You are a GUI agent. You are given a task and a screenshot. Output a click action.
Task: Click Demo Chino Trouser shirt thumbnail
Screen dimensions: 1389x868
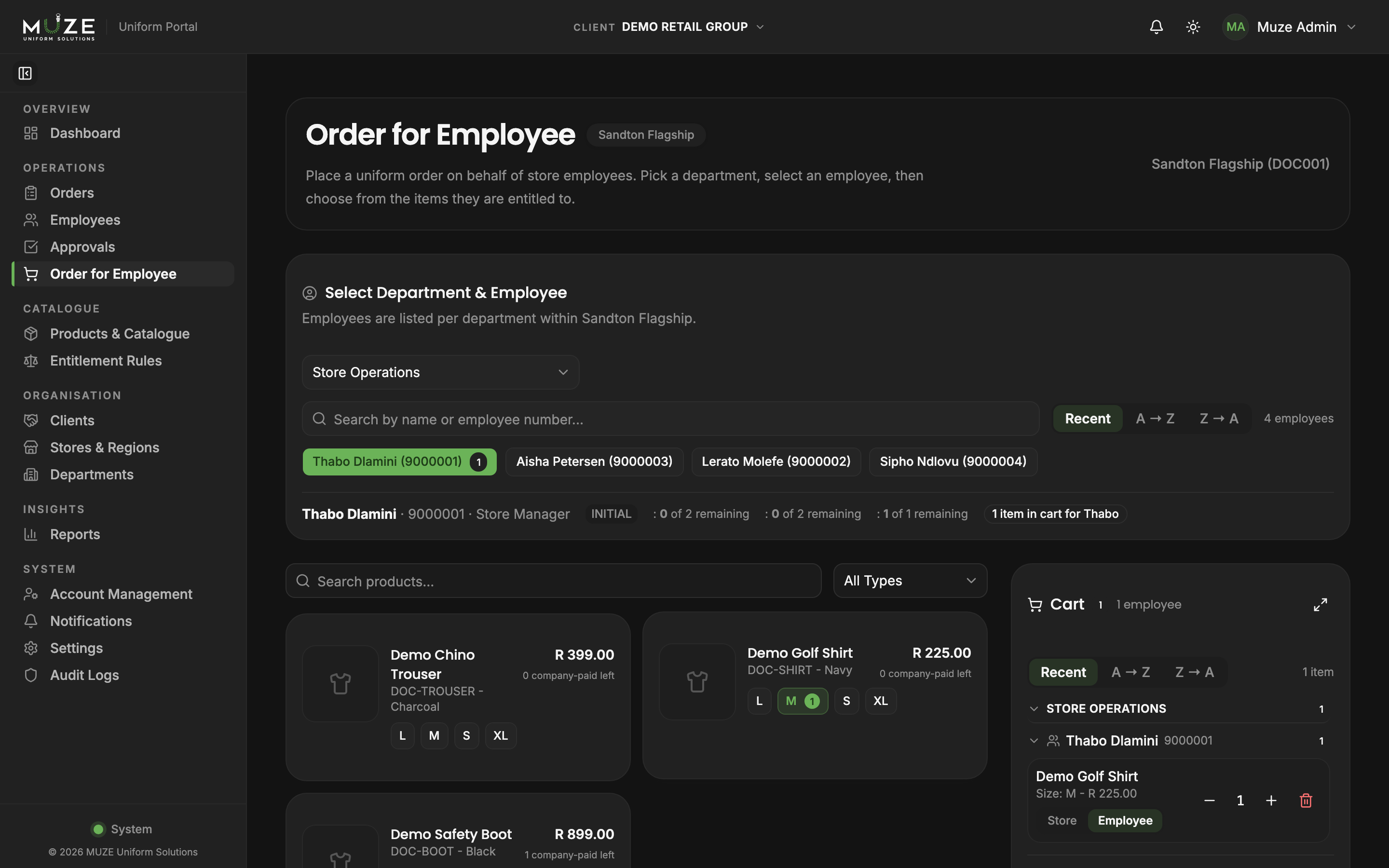pos(340,683)
